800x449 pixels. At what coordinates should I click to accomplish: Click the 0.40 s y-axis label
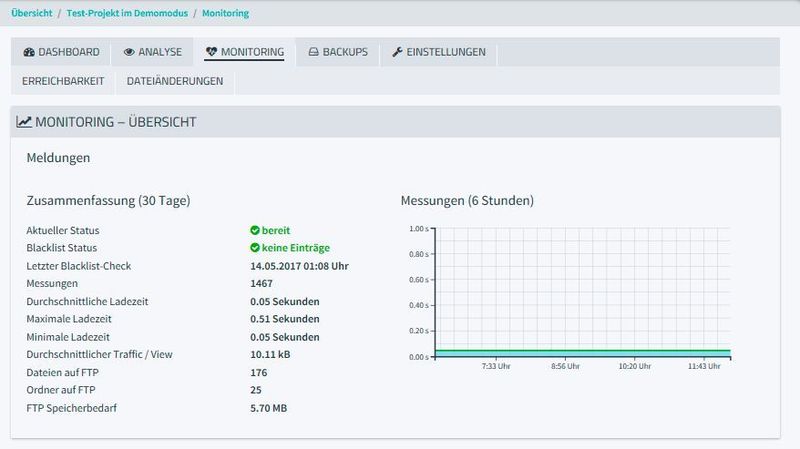coord(419,305)
